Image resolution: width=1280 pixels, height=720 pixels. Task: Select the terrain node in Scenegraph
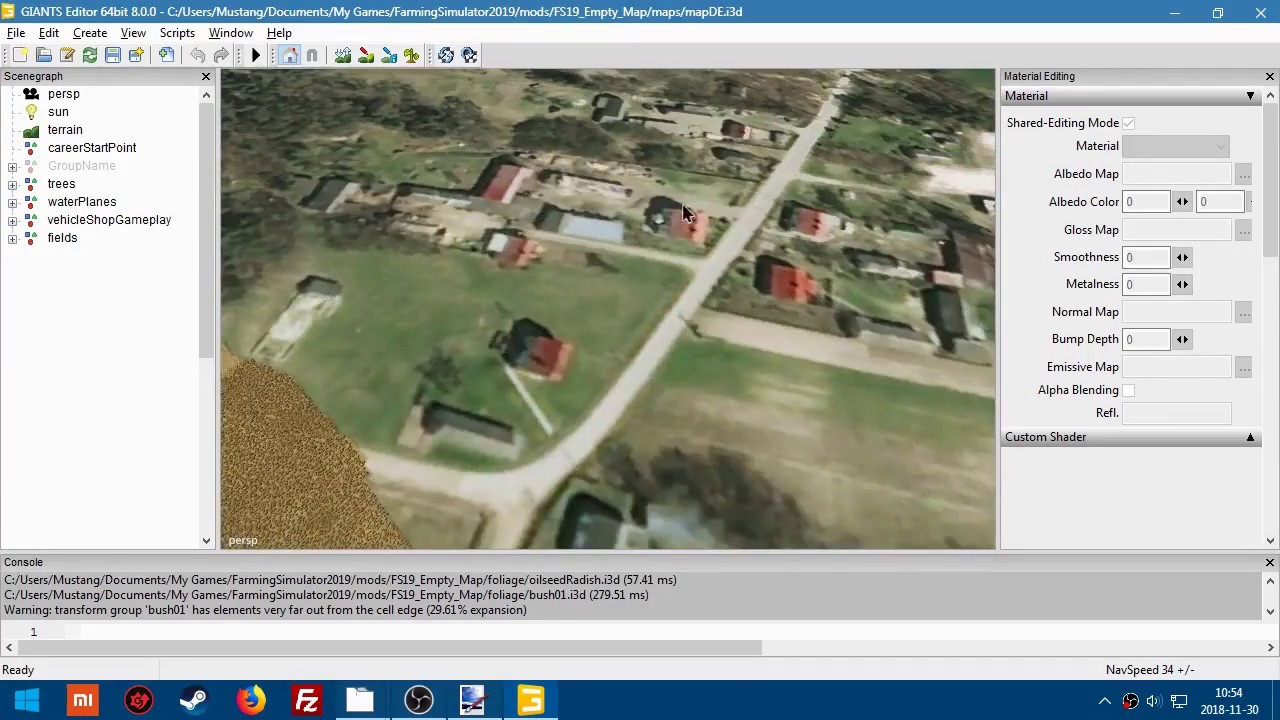click(x=65, y=130)
